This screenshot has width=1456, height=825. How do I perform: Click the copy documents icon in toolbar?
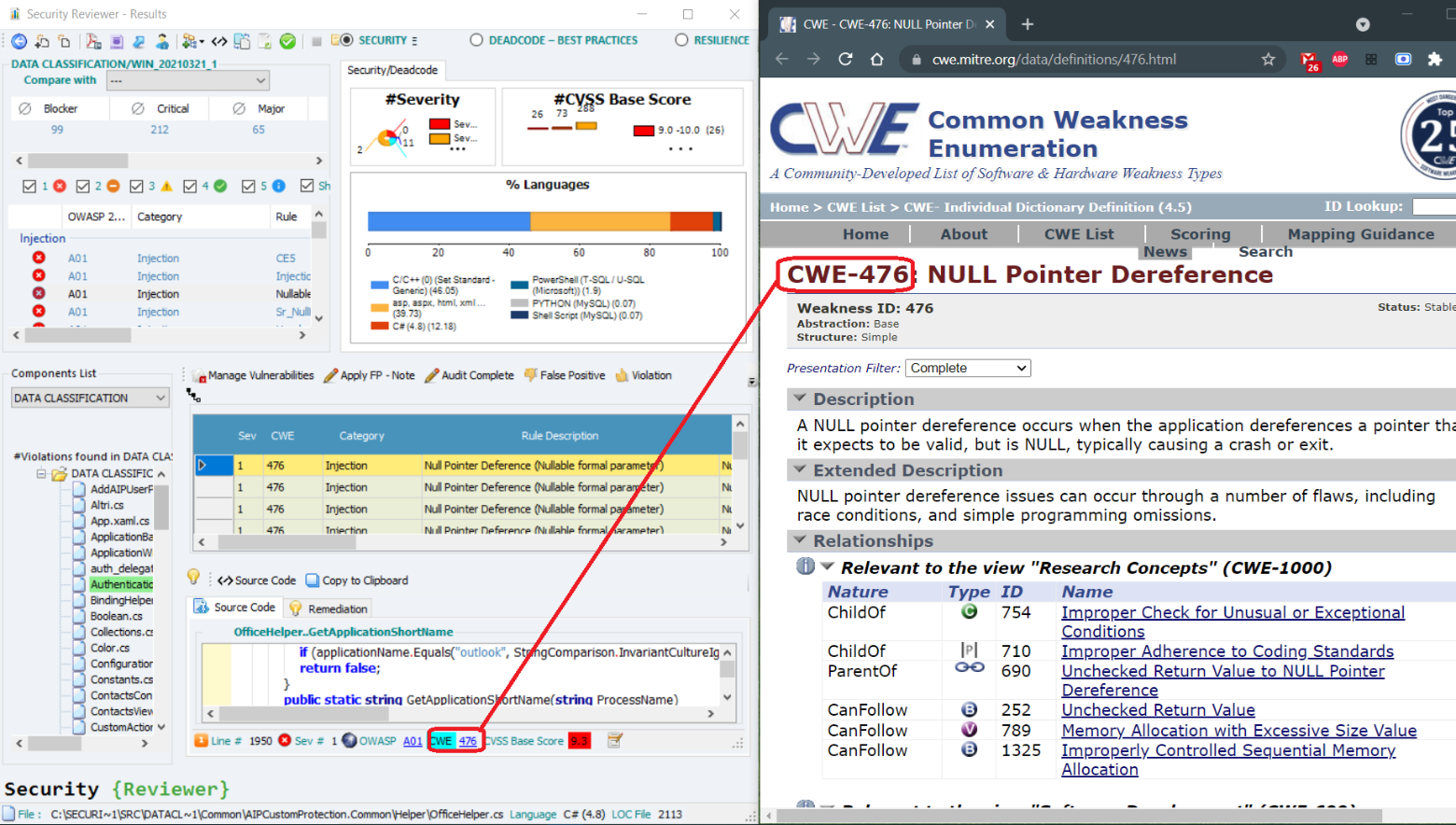click(242, 41)
